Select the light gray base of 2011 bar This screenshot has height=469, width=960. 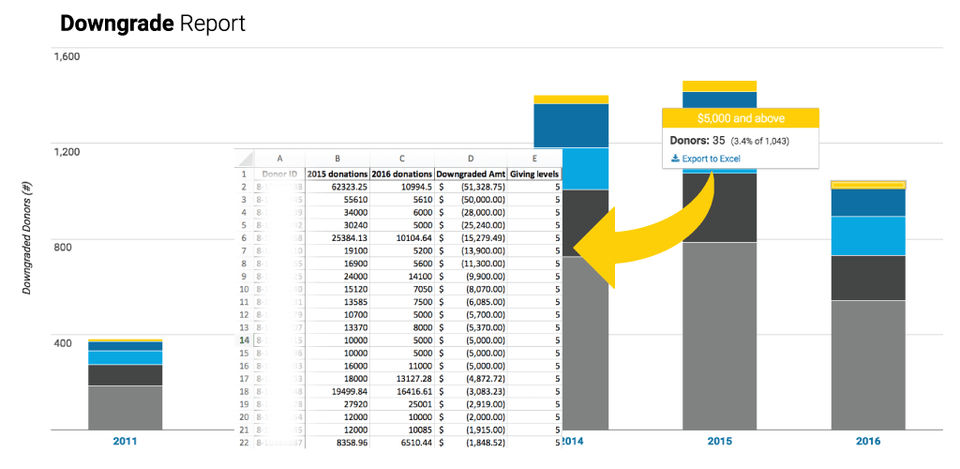[125, 408]
